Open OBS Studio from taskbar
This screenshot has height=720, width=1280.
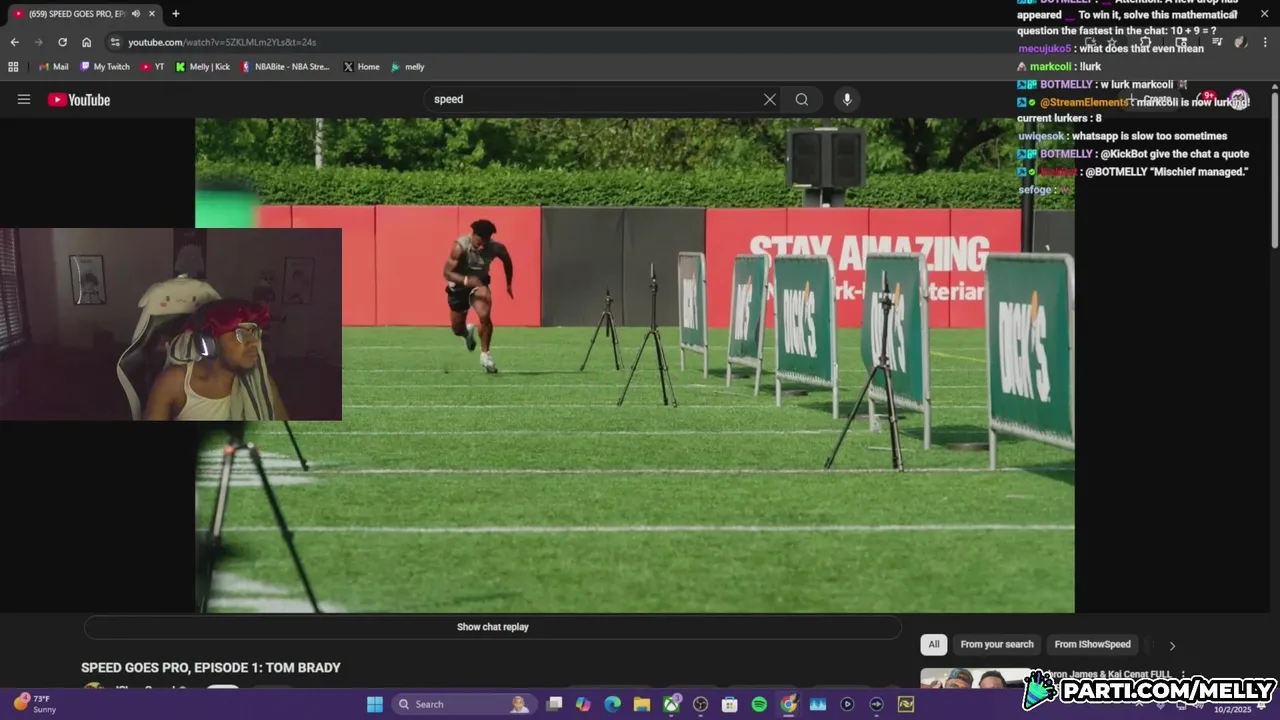(700, 704)
